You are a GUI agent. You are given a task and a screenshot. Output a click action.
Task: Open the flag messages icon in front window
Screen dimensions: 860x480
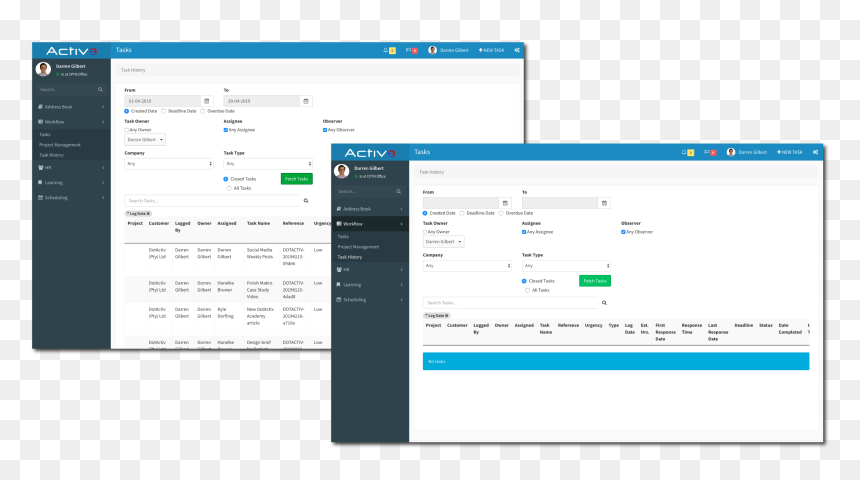pos(707,153)
